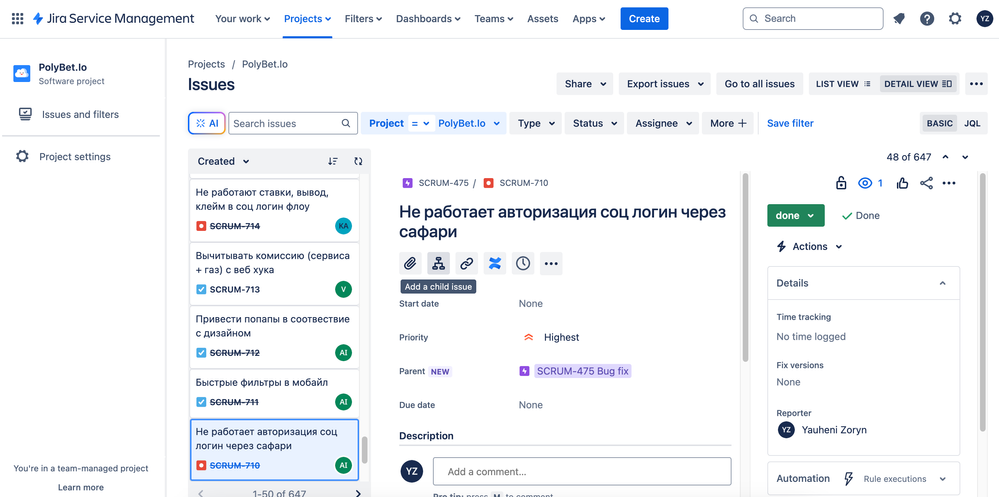Click the Jira Service Management logo
The width and height of the screenshot is (999, 497).
click(x=113, y=18)
